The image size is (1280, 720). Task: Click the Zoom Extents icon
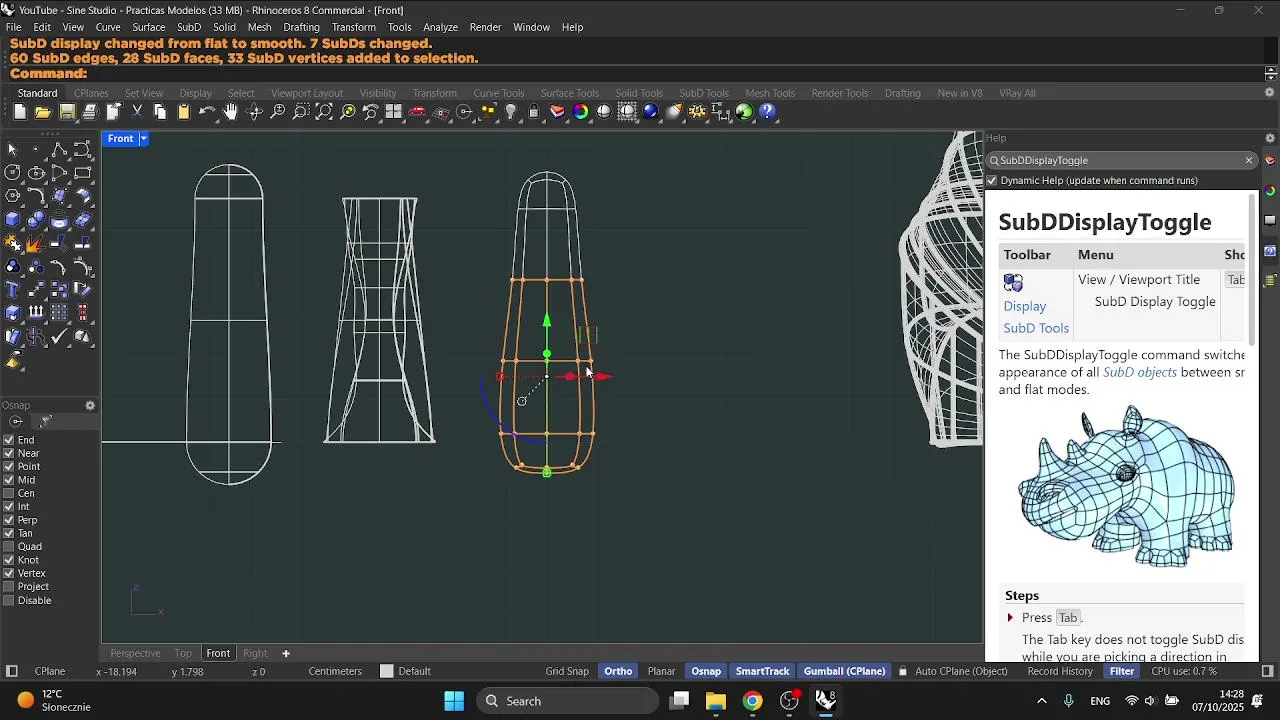(324, 112)
